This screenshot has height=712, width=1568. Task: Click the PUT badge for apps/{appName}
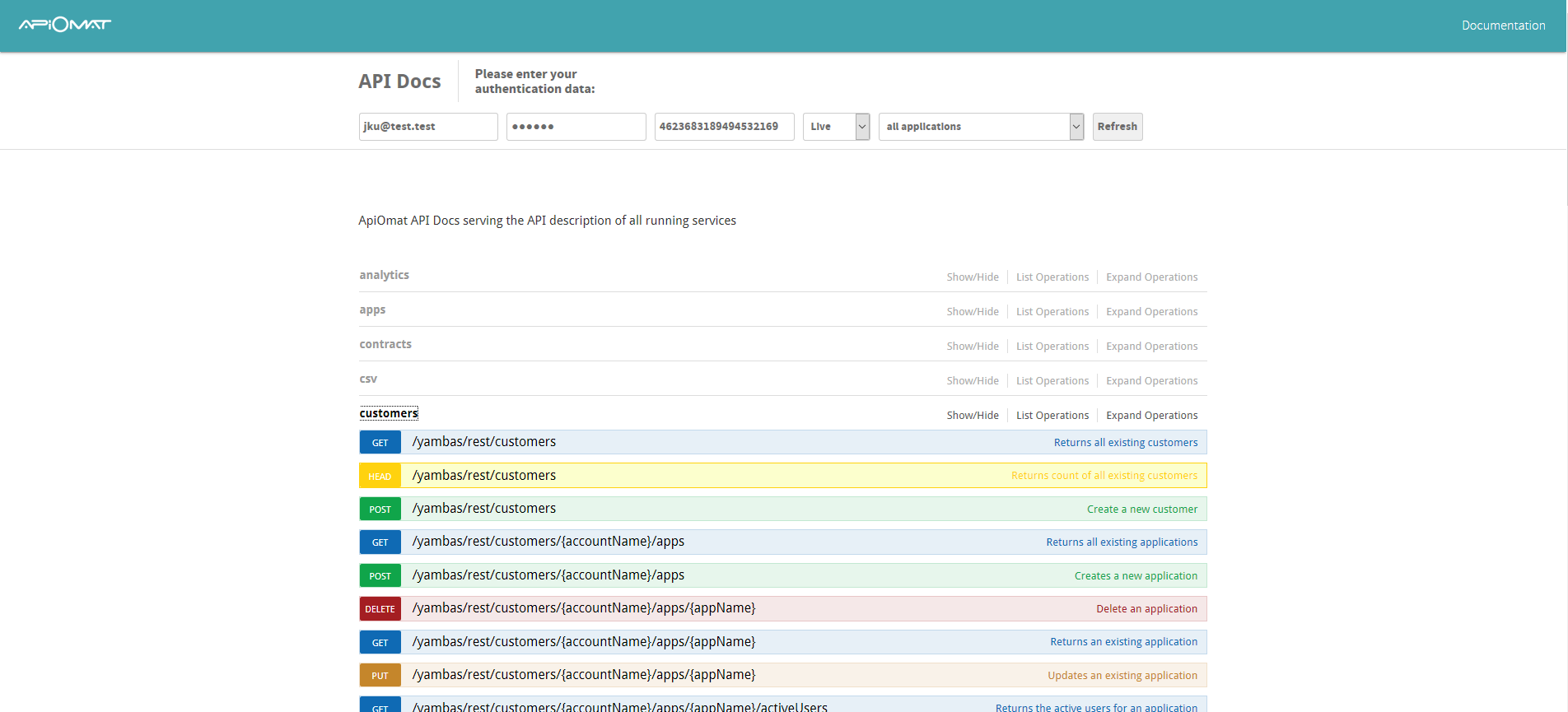[380, 676]
